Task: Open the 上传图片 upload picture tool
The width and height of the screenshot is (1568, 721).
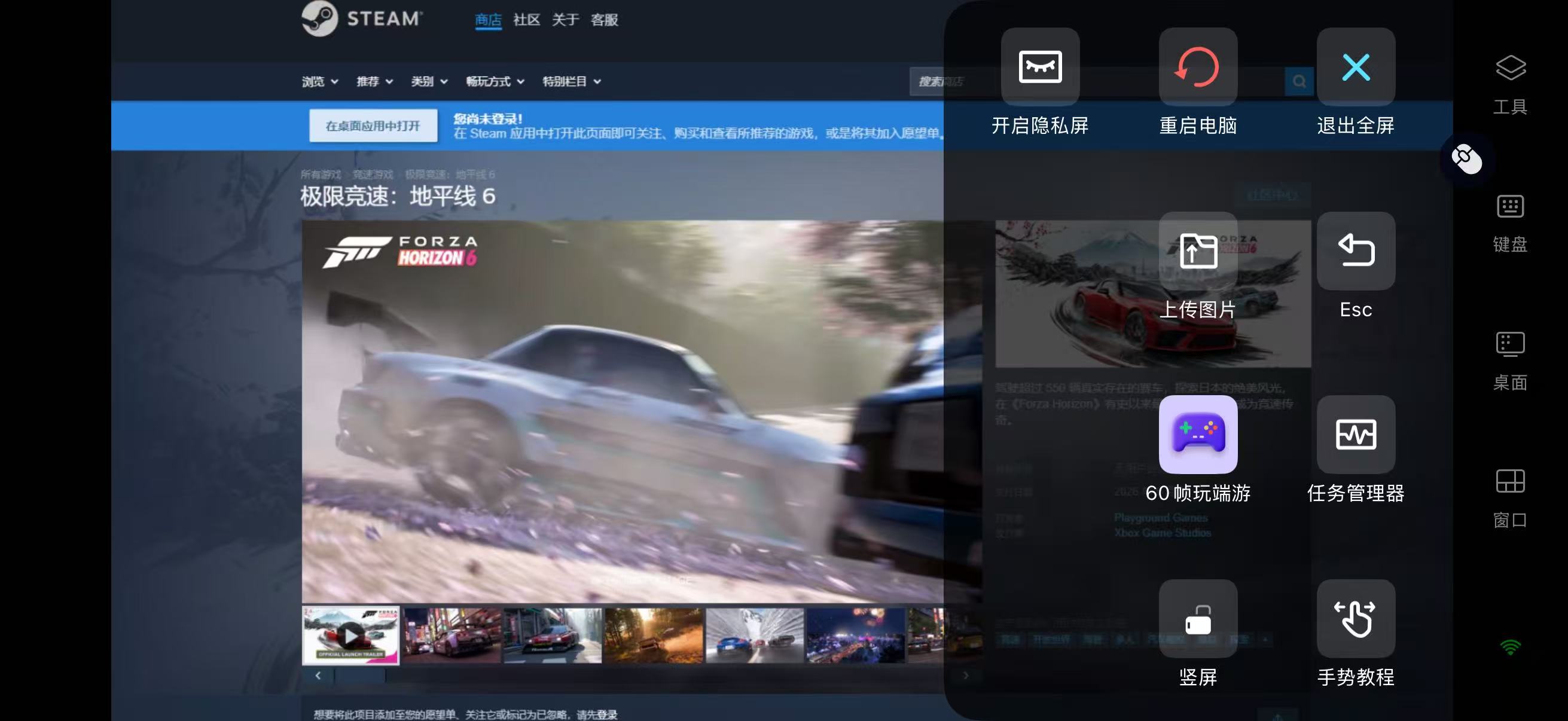Action: click(1198, 250)
